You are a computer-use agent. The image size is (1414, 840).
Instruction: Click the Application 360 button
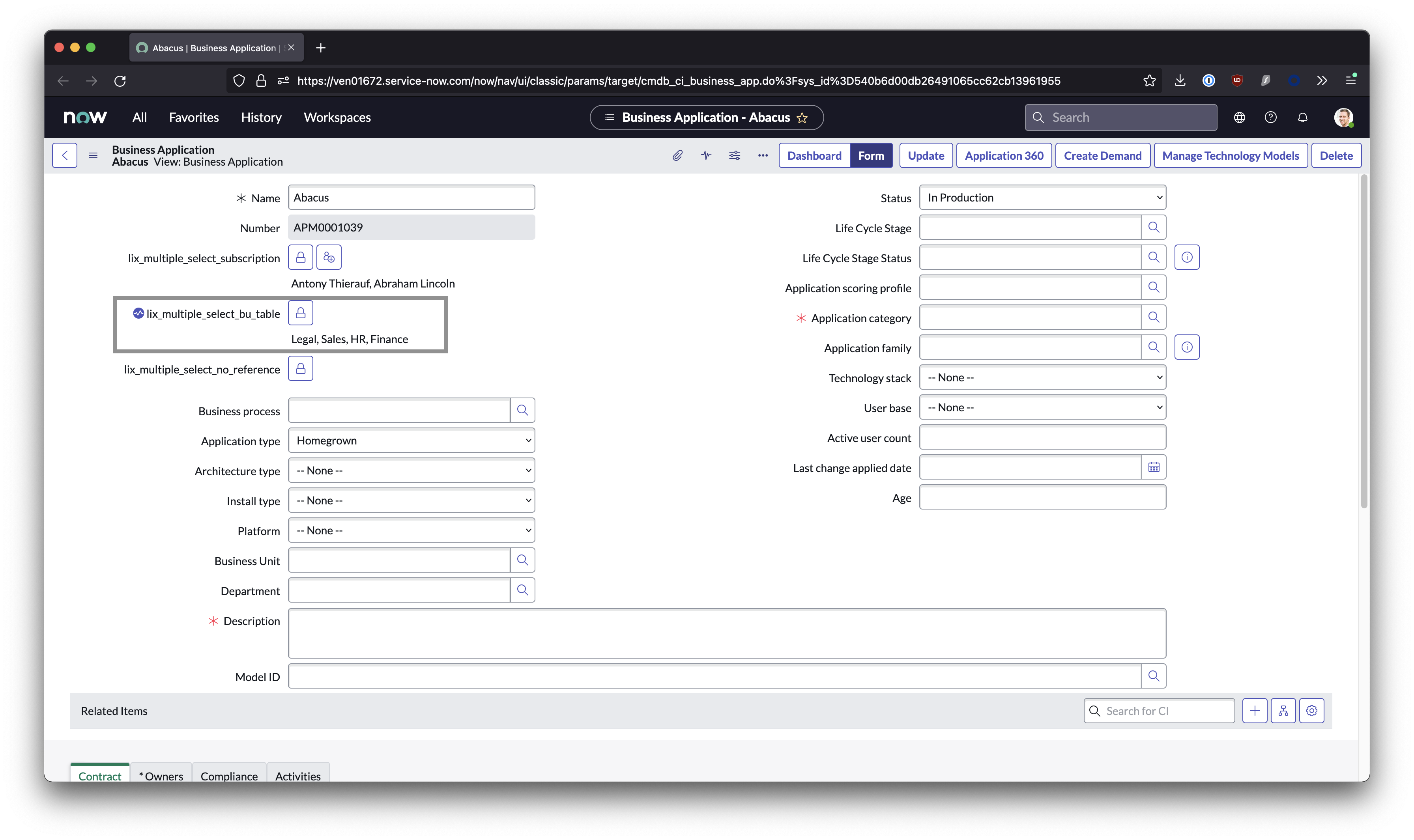click(x=1003, y=156)
